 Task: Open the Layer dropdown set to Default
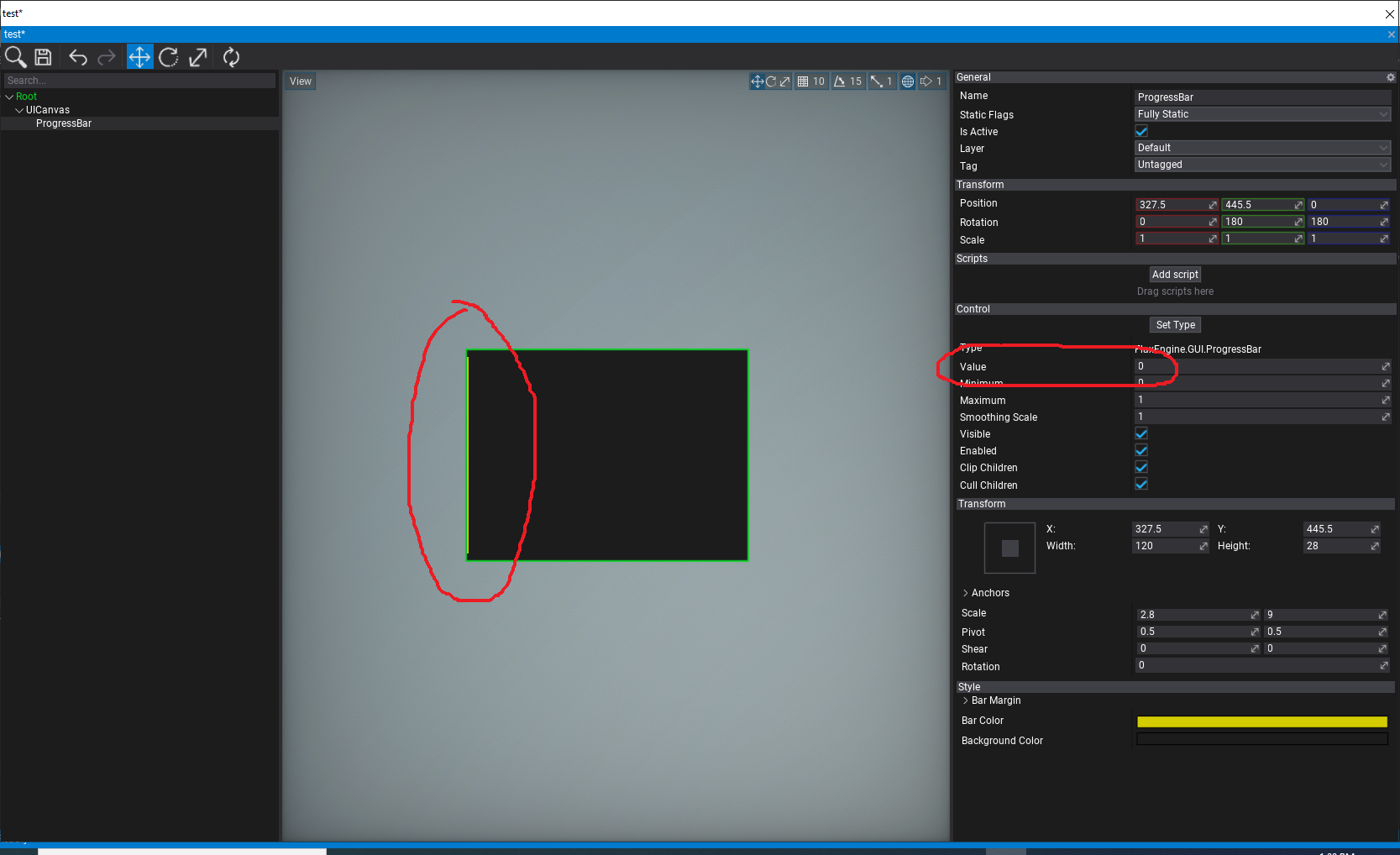click(x=1261, y=147)
